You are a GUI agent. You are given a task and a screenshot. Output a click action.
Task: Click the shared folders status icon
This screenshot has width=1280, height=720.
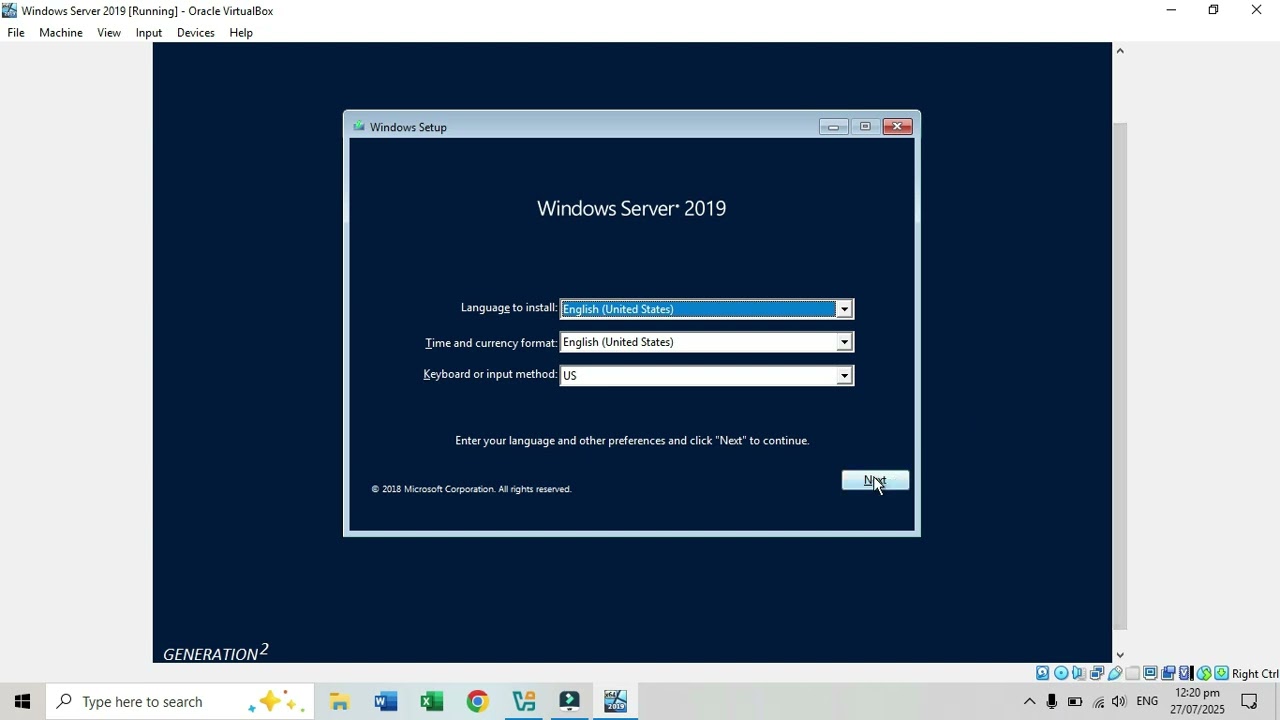pyautogui.click(x=1132, y=673)
